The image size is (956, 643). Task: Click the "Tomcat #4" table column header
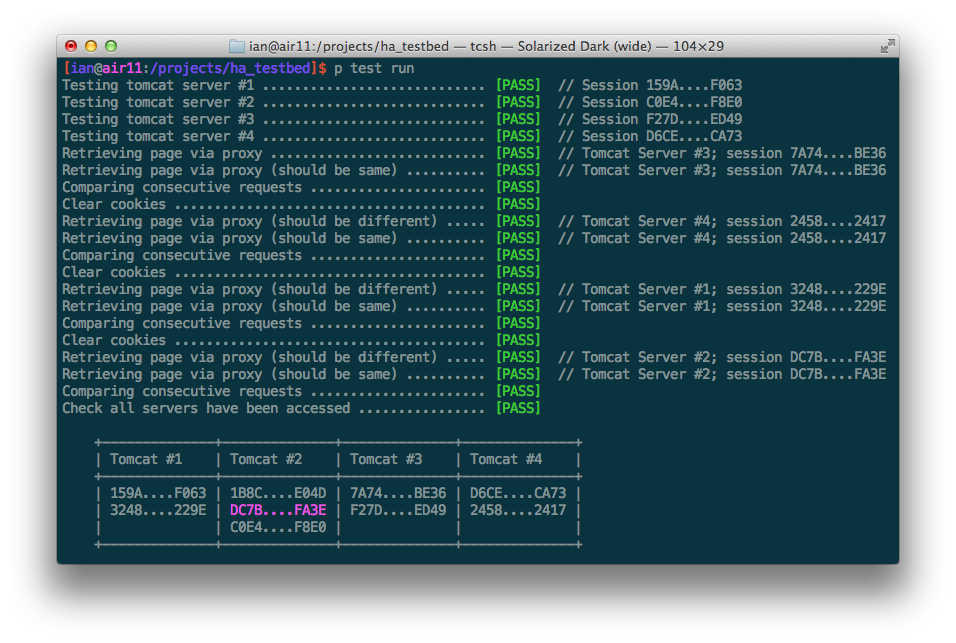506,459
